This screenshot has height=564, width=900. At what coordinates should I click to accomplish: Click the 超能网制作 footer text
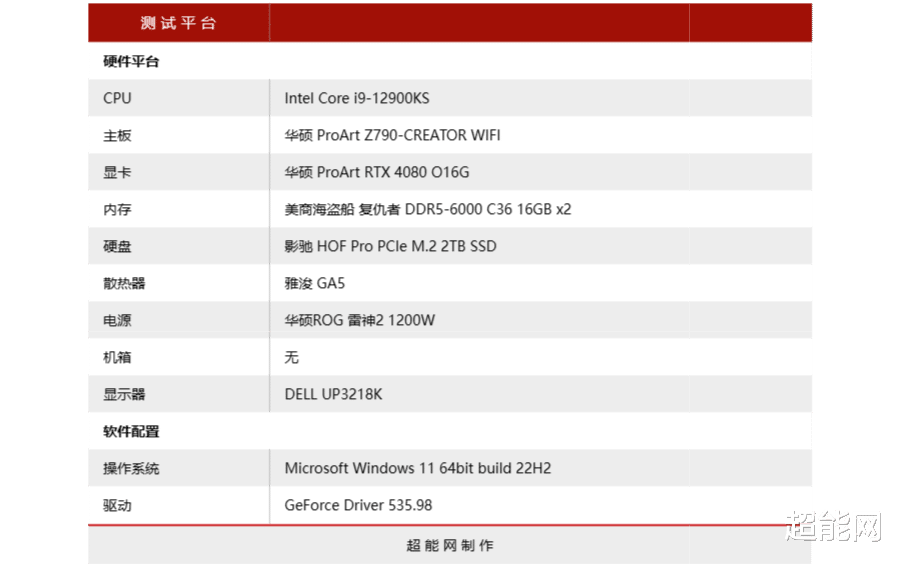coord(449,545)
